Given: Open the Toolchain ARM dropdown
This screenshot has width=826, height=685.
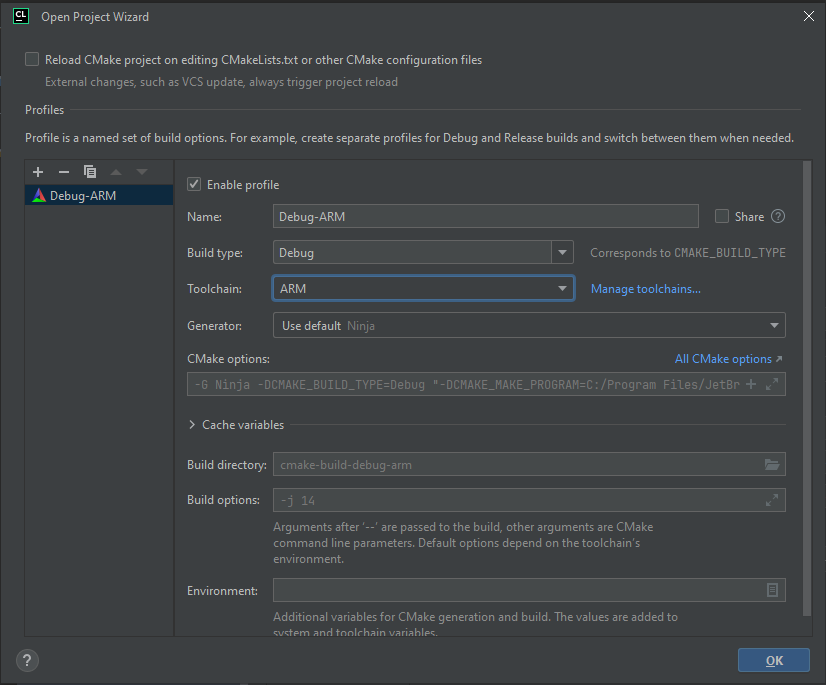Looking at the screenshot, I should tap(423, 288).
